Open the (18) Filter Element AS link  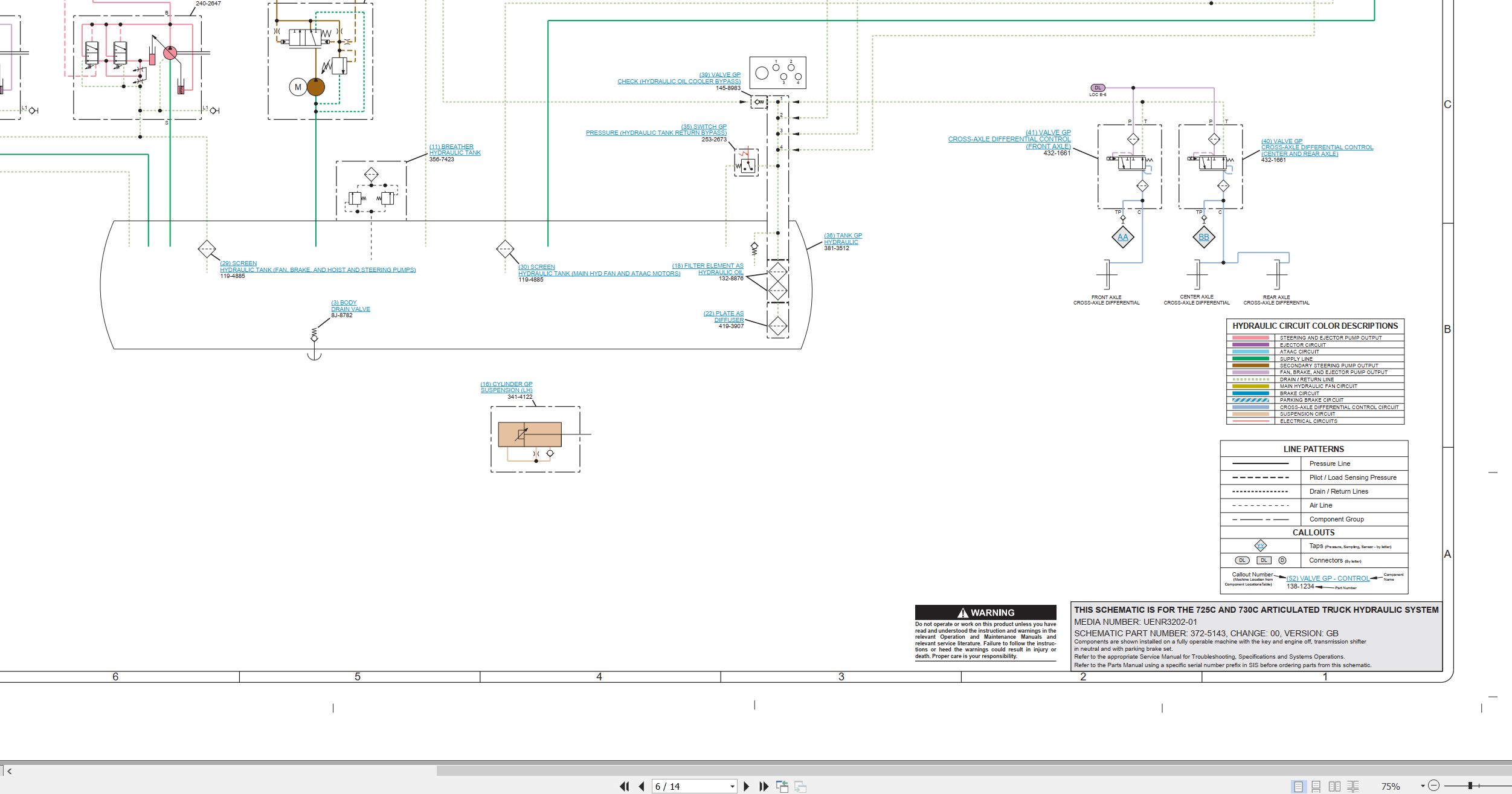[x=707, y=269]
